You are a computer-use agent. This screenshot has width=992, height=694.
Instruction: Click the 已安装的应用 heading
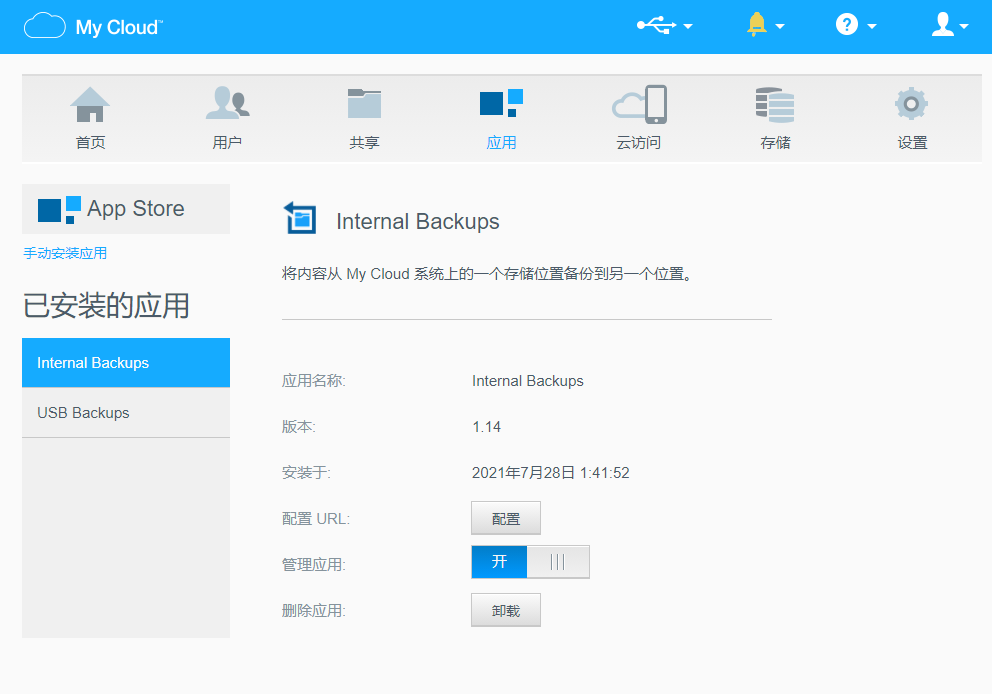[106, 306]
